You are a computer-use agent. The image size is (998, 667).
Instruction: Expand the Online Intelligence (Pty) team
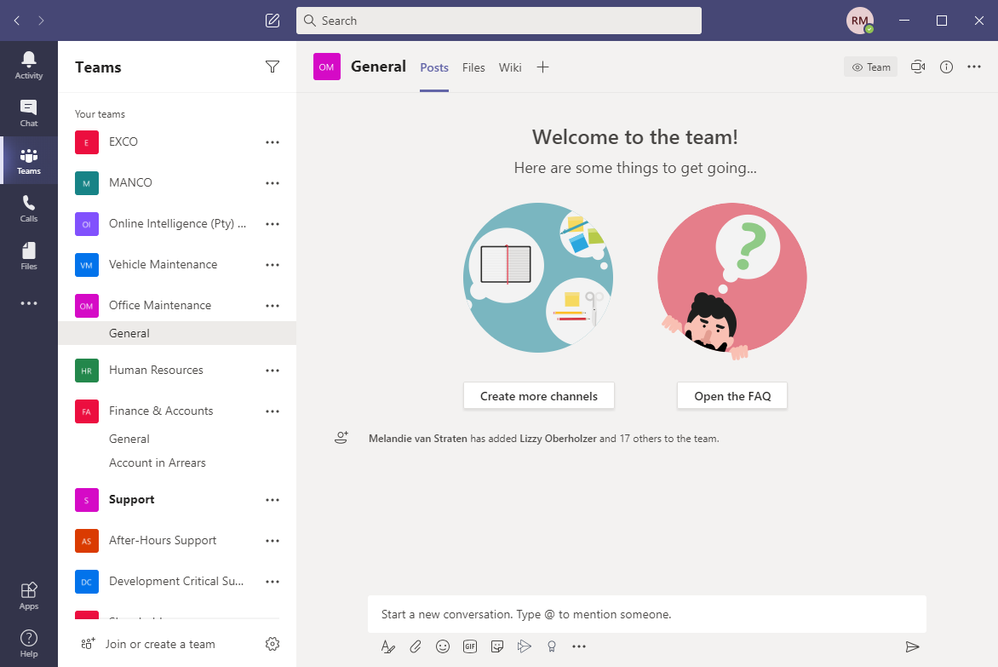pos(177,223)
